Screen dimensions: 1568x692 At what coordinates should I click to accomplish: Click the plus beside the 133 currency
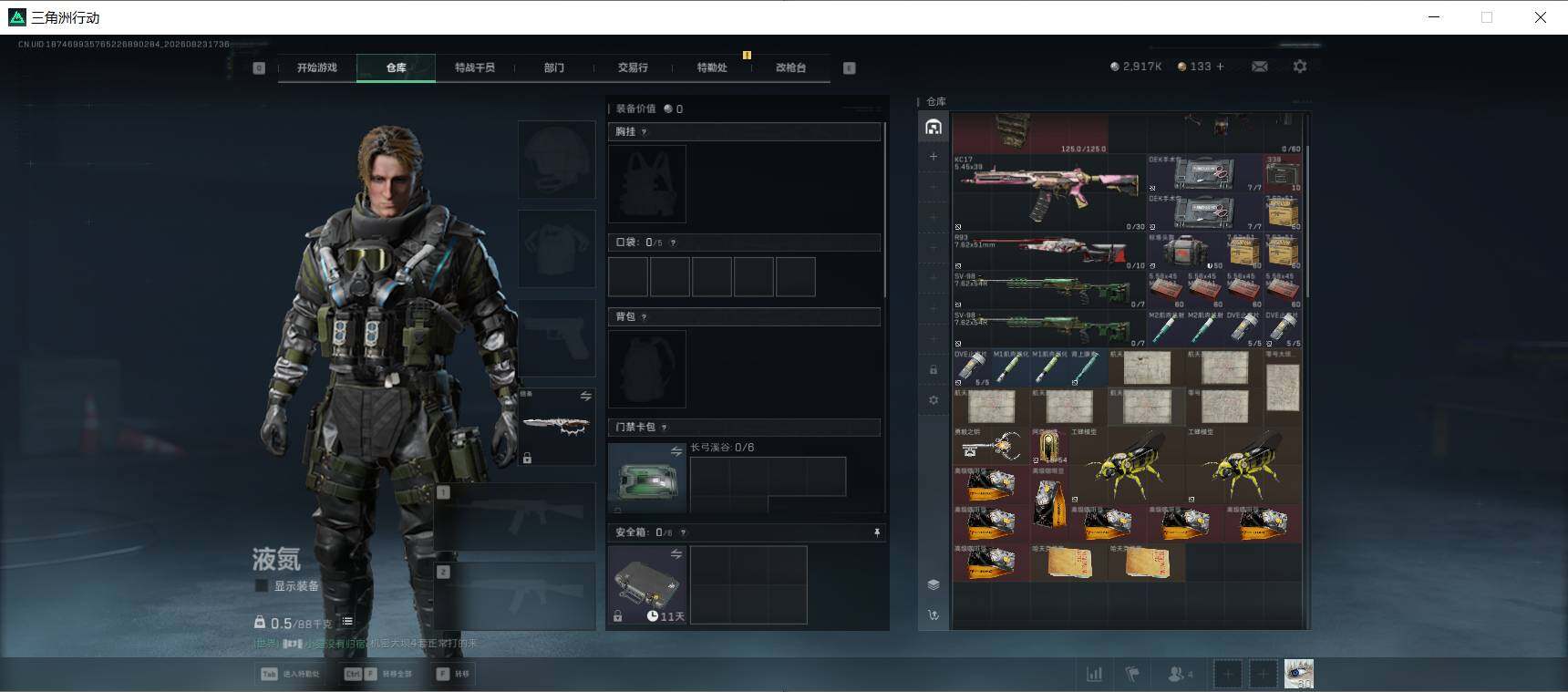pyautogui.click(x=1221, y=67)
